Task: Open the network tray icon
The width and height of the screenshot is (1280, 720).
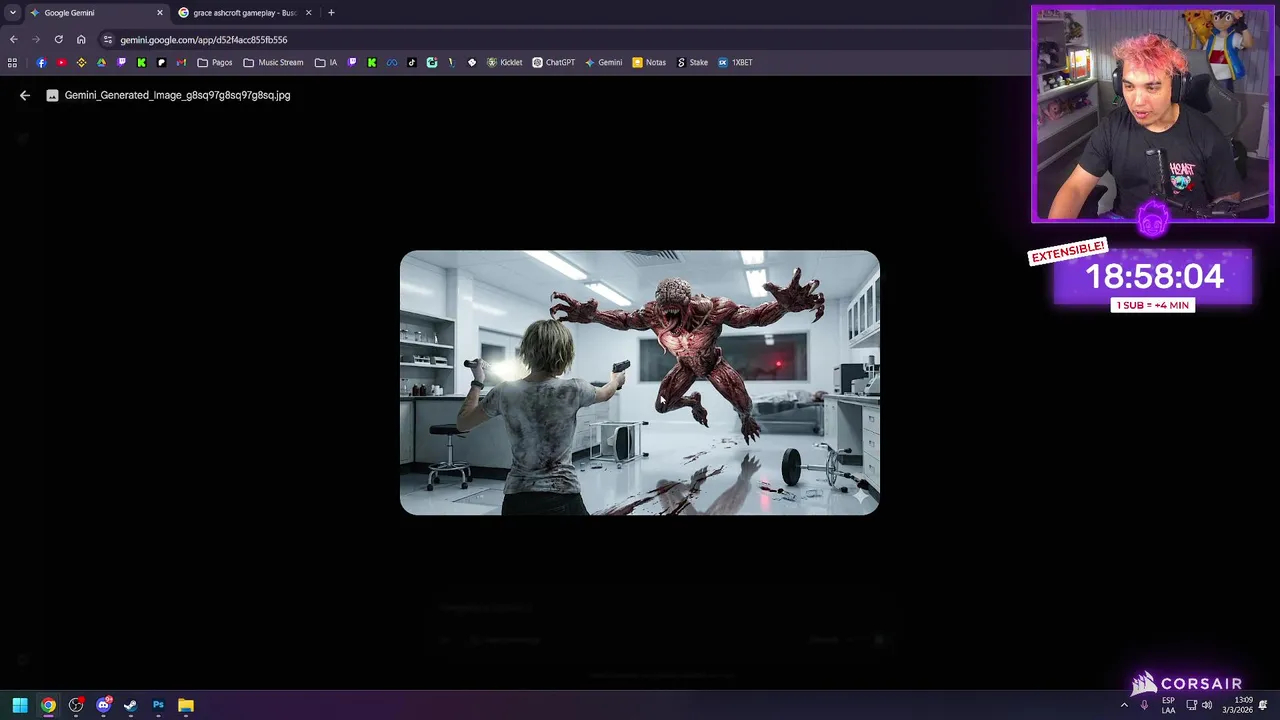Action: [x=1191, y=705]
